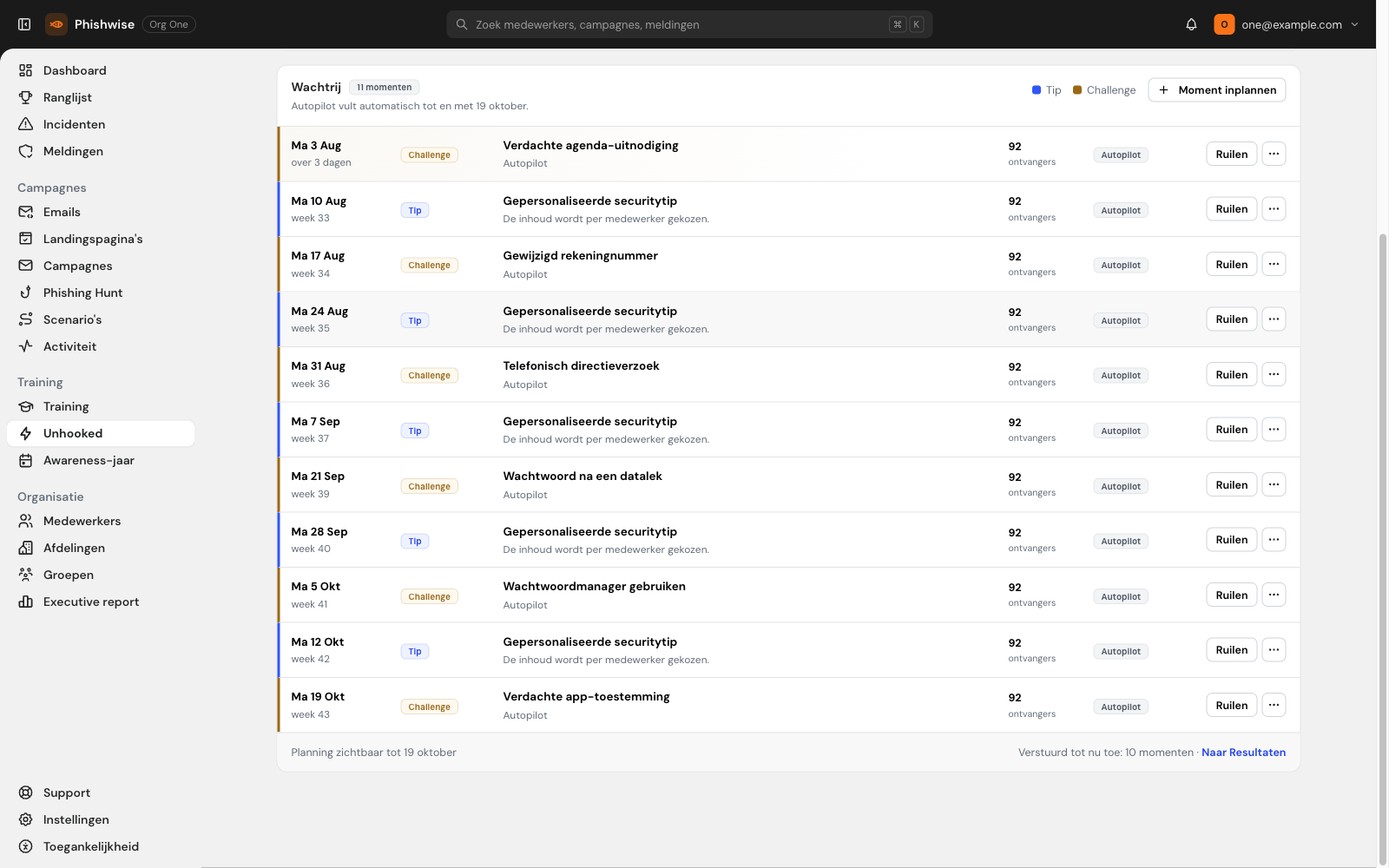Viewport: 1389px width, 868px height.
Task: Click the Tip tag on Ma 10 Aug row
Action: [415, 210]
